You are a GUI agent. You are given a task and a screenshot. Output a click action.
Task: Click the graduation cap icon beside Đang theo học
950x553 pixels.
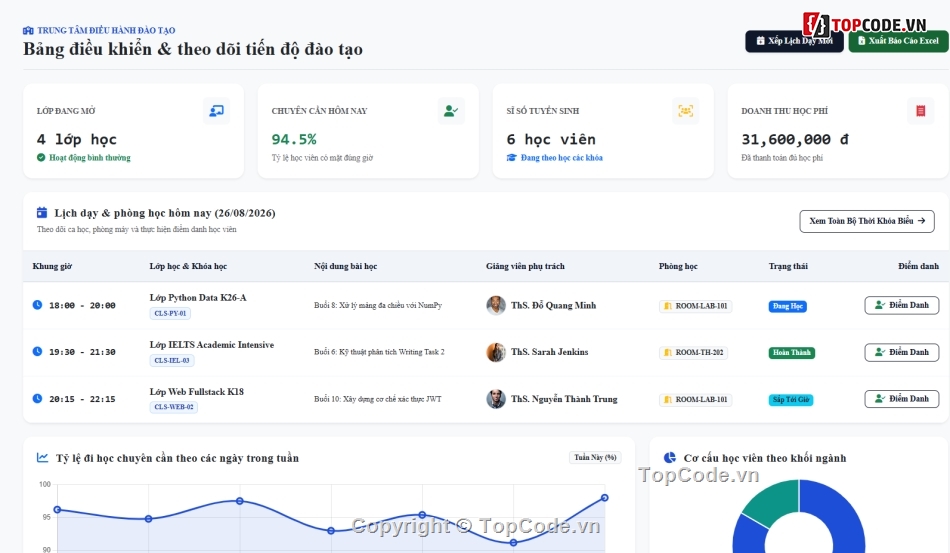pos(511,157)
